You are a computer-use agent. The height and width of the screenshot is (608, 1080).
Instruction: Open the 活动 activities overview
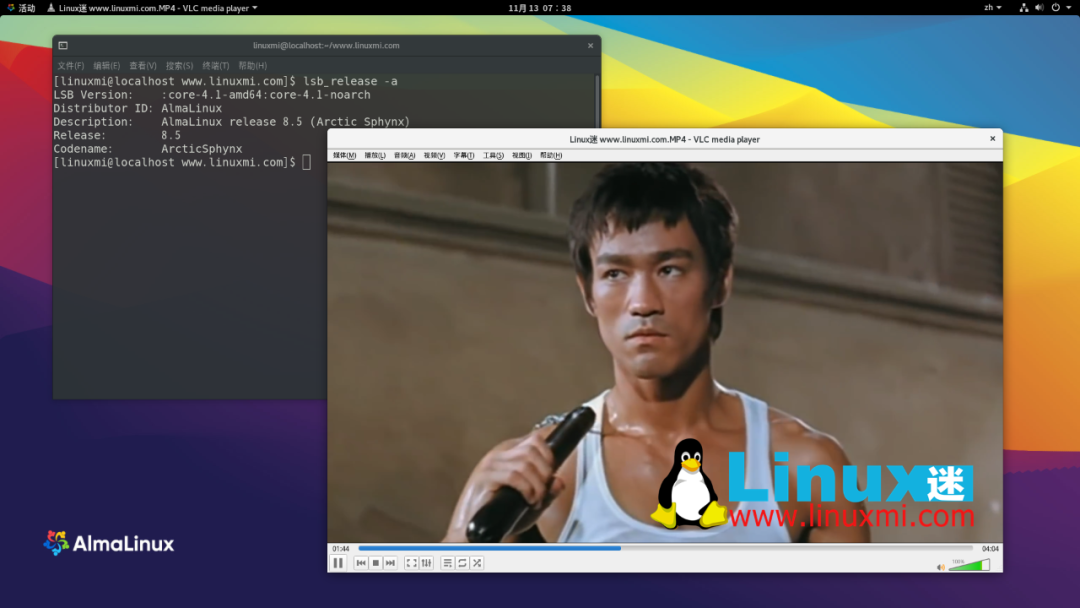coord(21,8)
